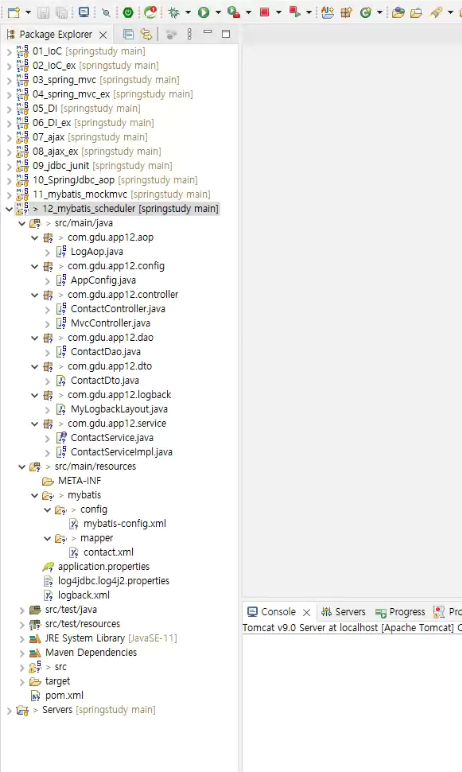
Task: Click the green Run button
Action: coord(203,12)
